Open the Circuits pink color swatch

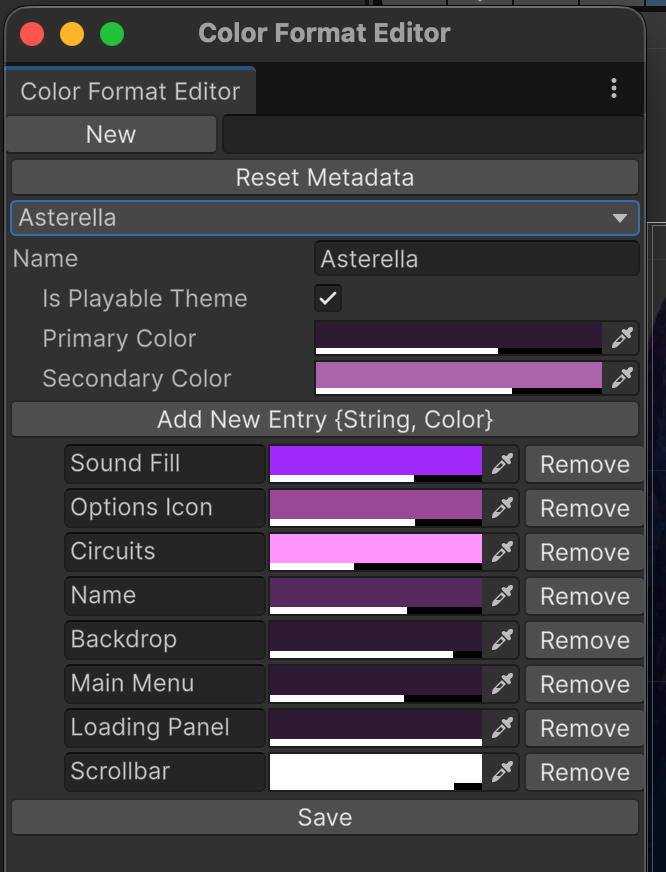click(375, 550)
